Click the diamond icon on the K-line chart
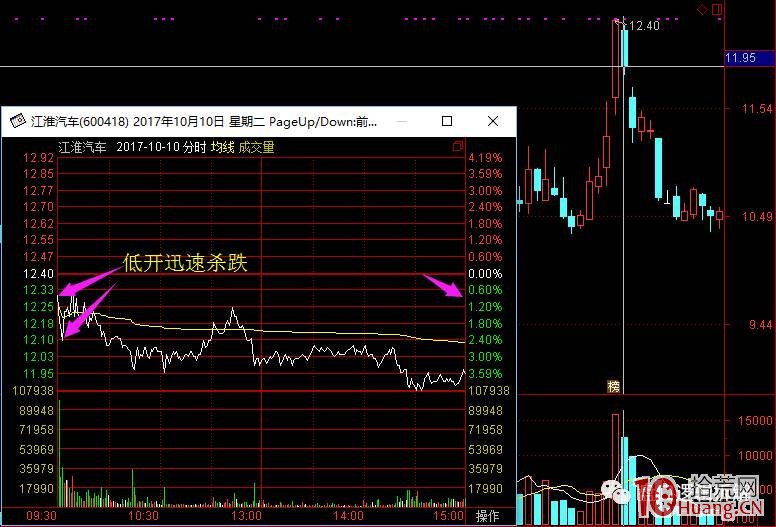The image size is (776, 527). [x=702, y=9]
